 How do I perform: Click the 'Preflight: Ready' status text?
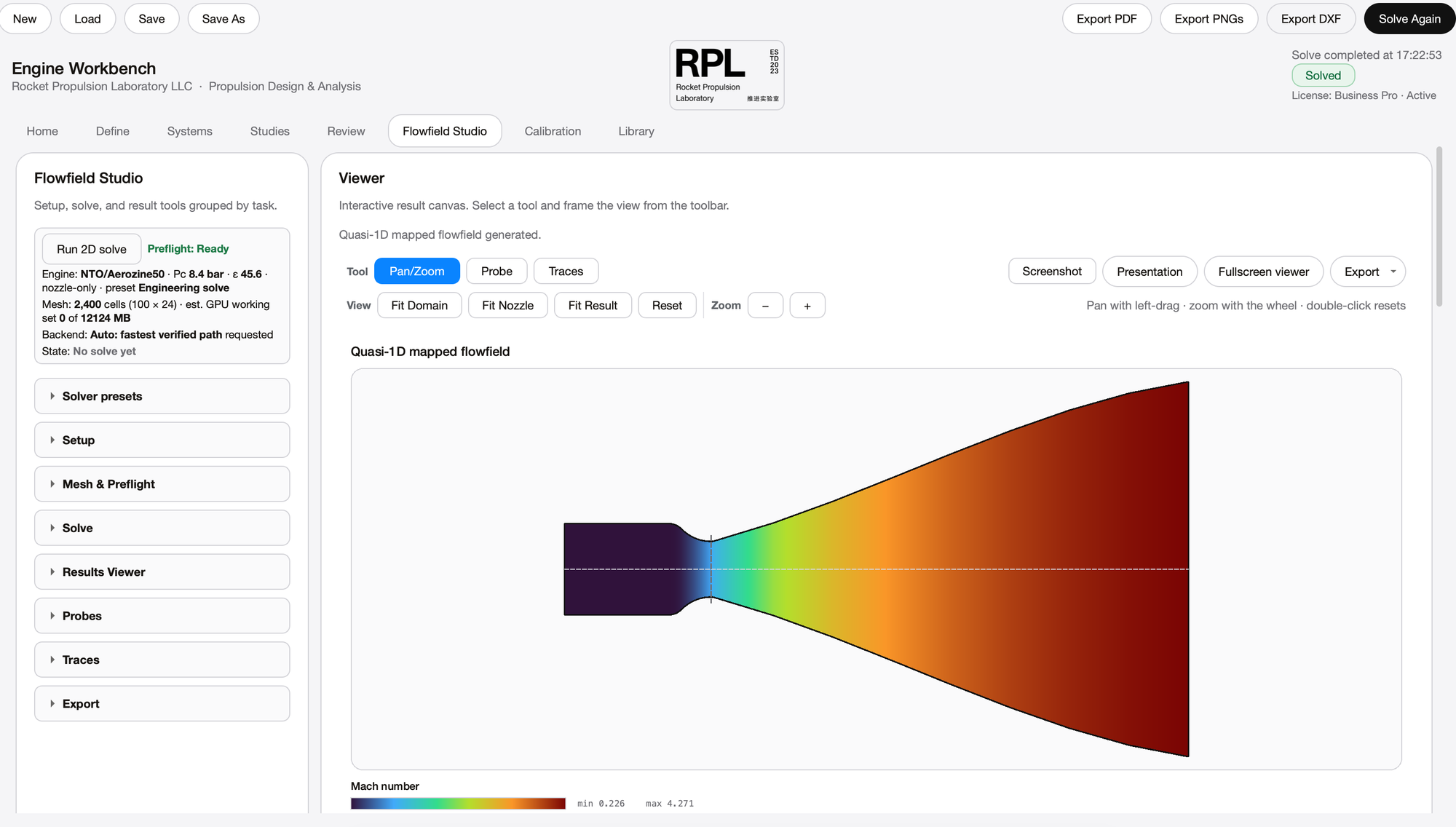click(188, 249)
